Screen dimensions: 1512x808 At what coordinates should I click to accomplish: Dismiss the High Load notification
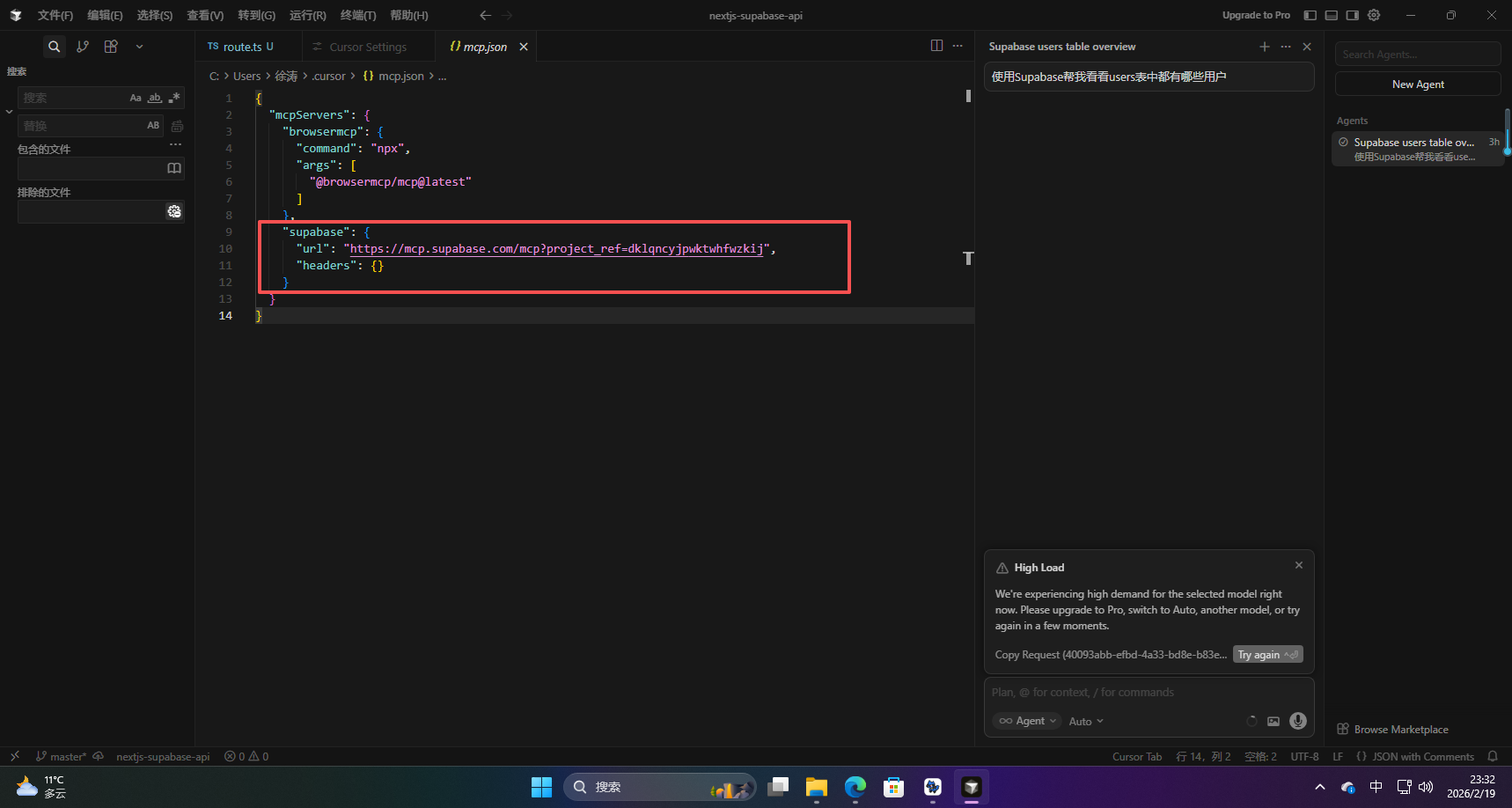click(x=1298, y=565)
